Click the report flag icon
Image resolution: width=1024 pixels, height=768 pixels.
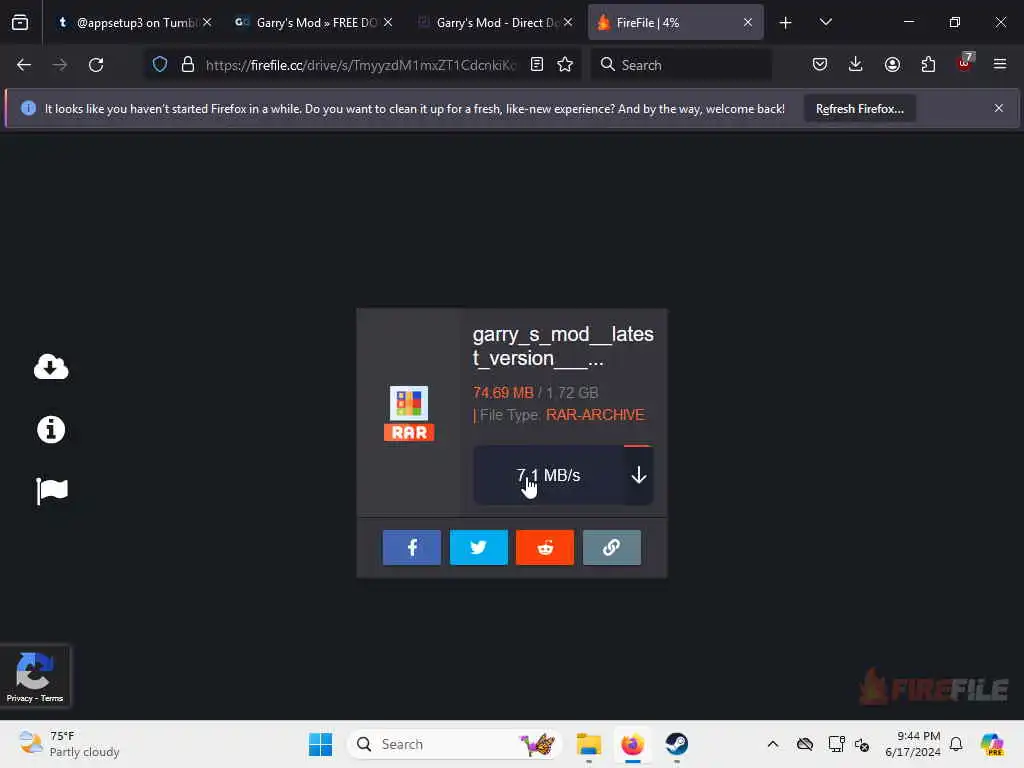[x=52, y=491]
